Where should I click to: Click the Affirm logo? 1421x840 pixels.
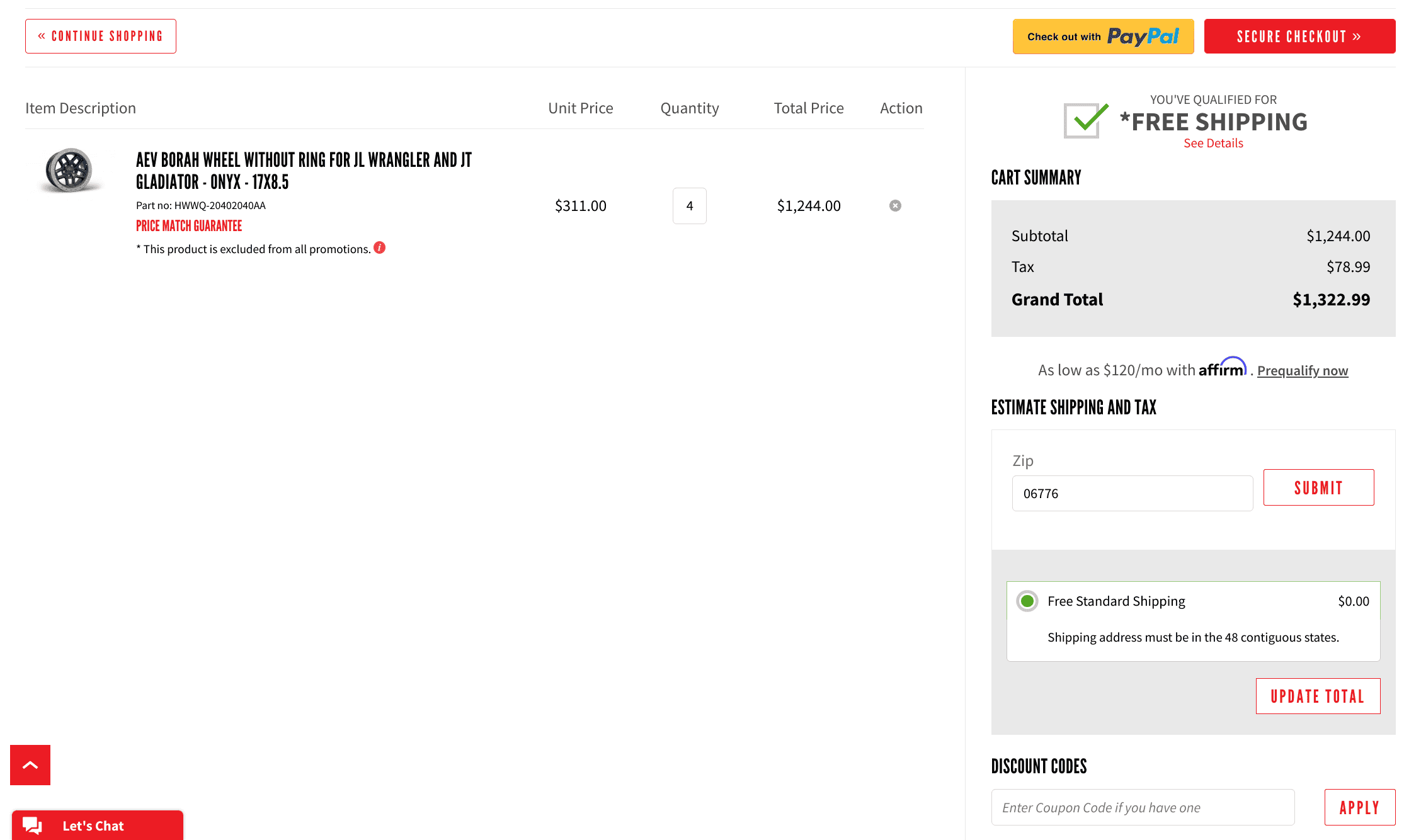(x=1223, y=368)
